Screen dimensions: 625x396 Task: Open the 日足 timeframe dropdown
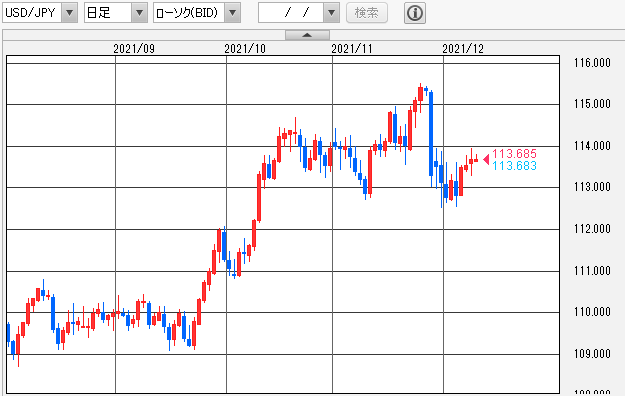point(116,13)
